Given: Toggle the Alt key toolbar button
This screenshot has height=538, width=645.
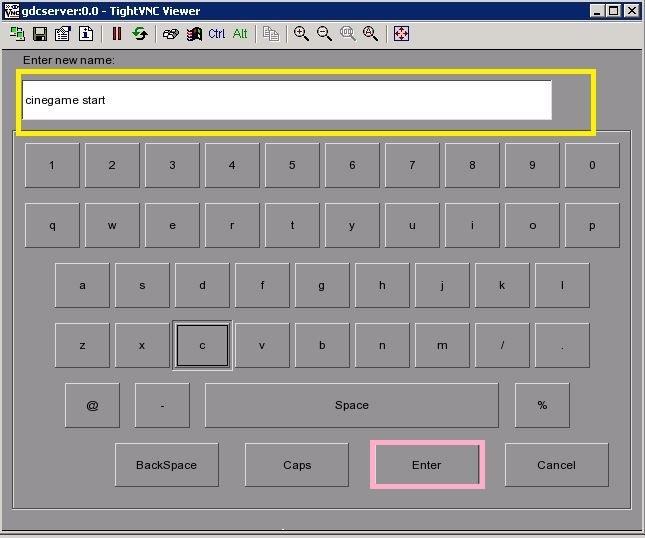Looking at the screenshot, I should (240, 34).
